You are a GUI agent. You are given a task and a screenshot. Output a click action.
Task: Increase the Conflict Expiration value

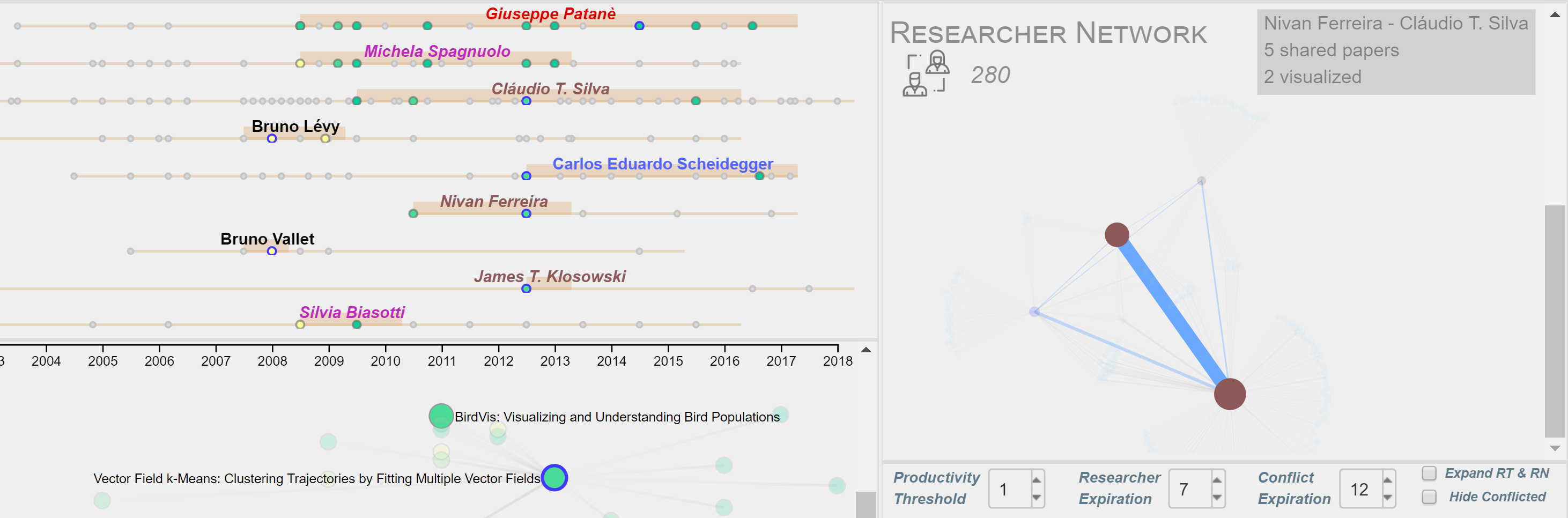click(1387, 480)
